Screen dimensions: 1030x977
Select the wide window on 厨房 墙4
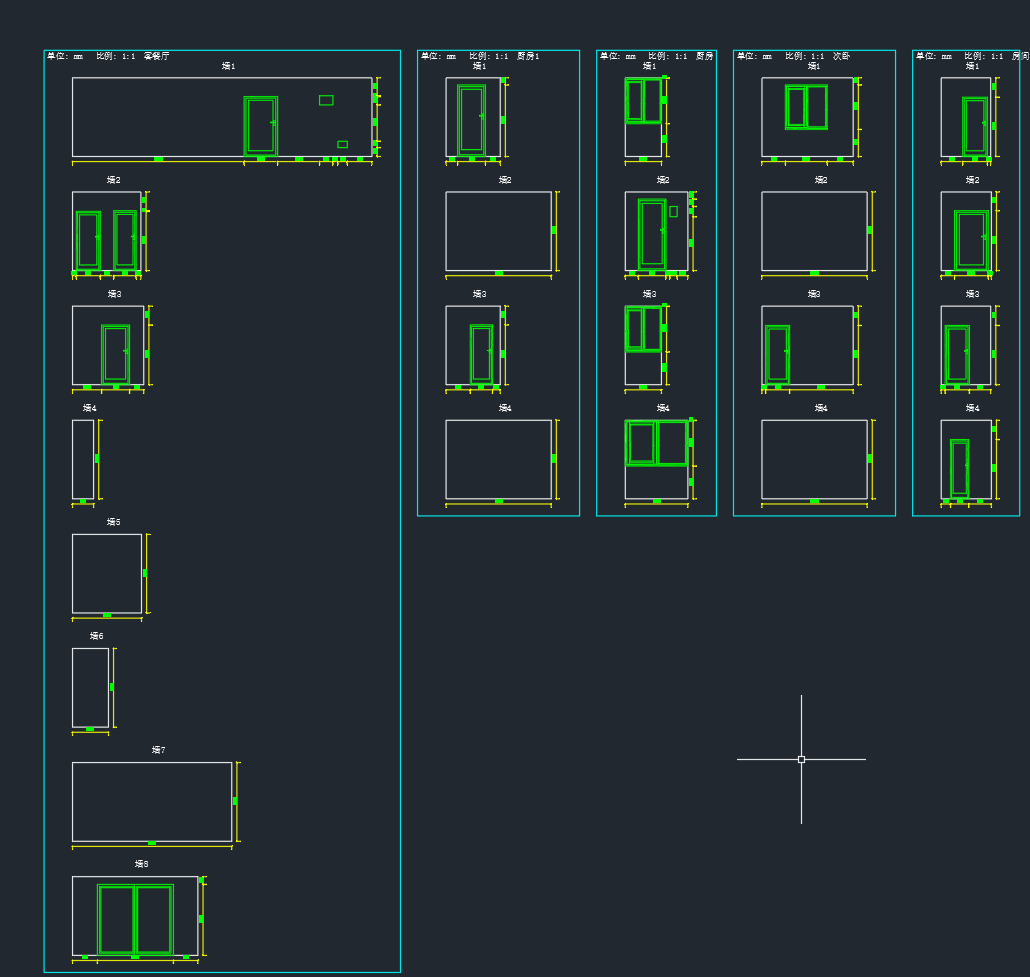point(656,443)
